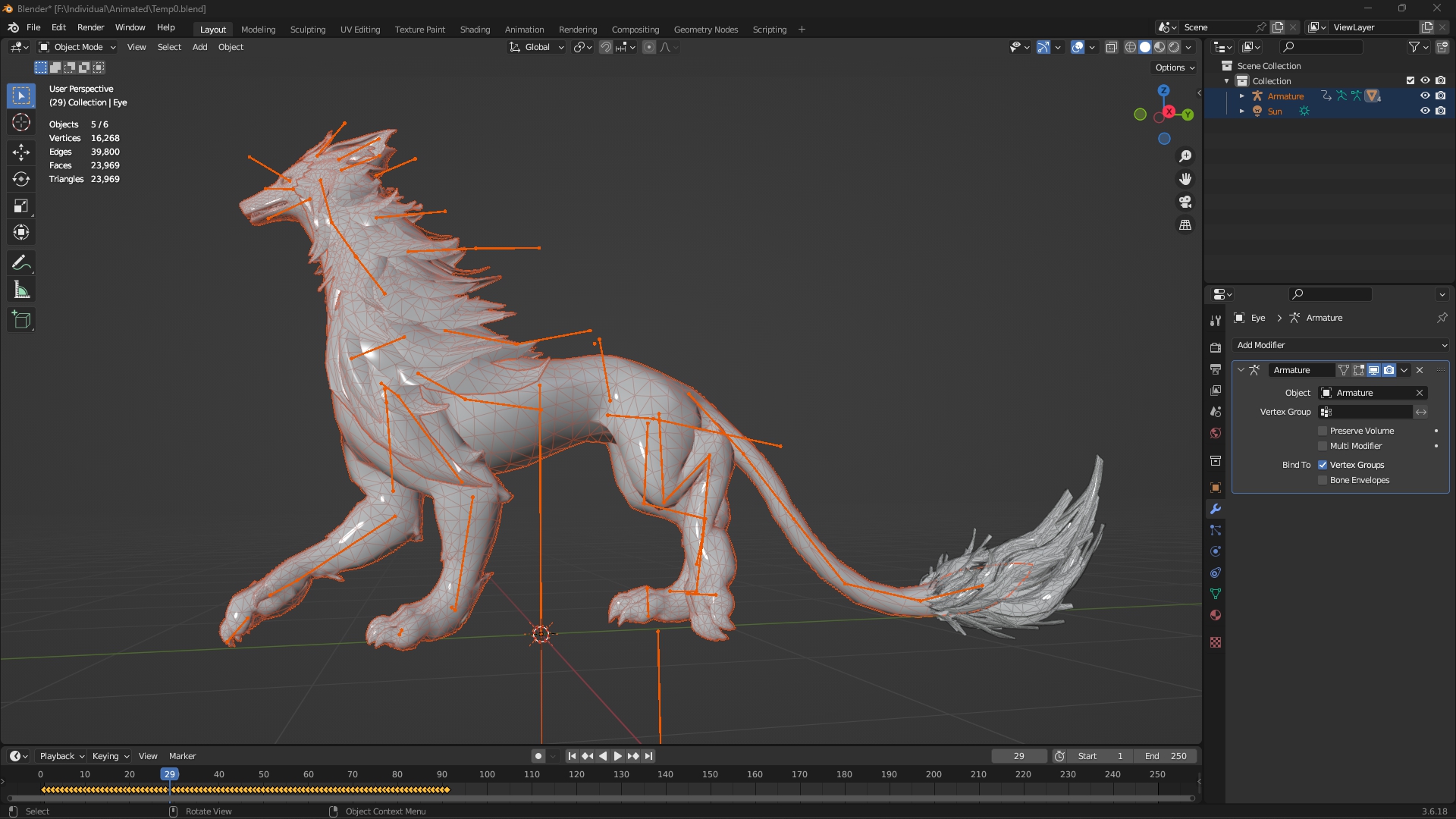
Task: Choose the Add Cube tool
Action: coord(21,320)
